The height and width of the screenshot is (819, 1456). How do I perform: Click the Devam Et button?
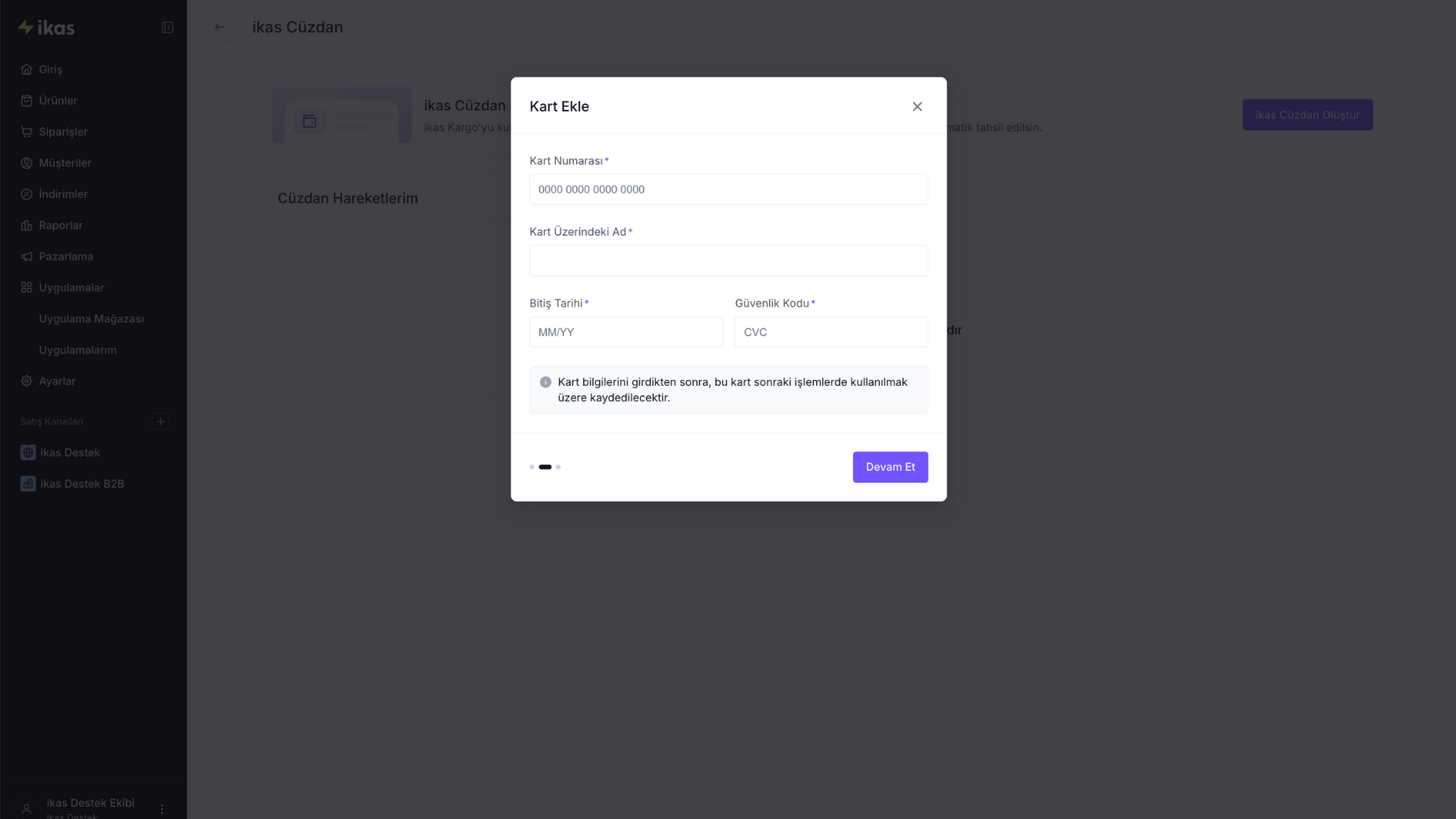(x=890, y=467)
